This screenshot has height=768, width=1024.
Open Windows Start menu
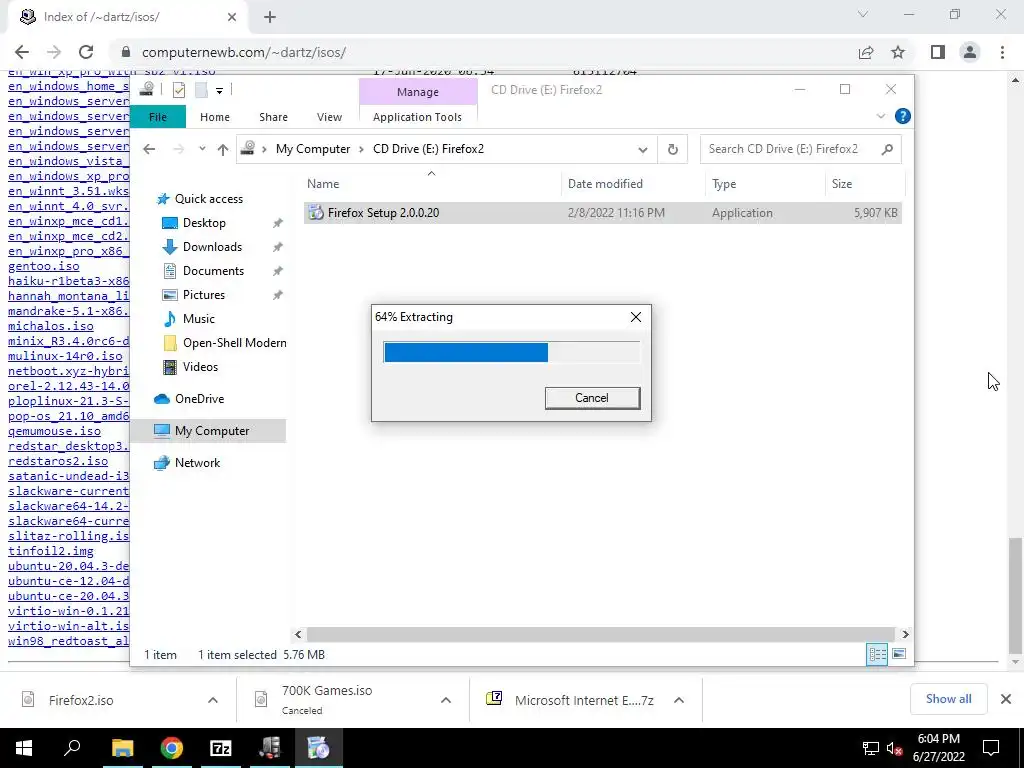(24, 748)
